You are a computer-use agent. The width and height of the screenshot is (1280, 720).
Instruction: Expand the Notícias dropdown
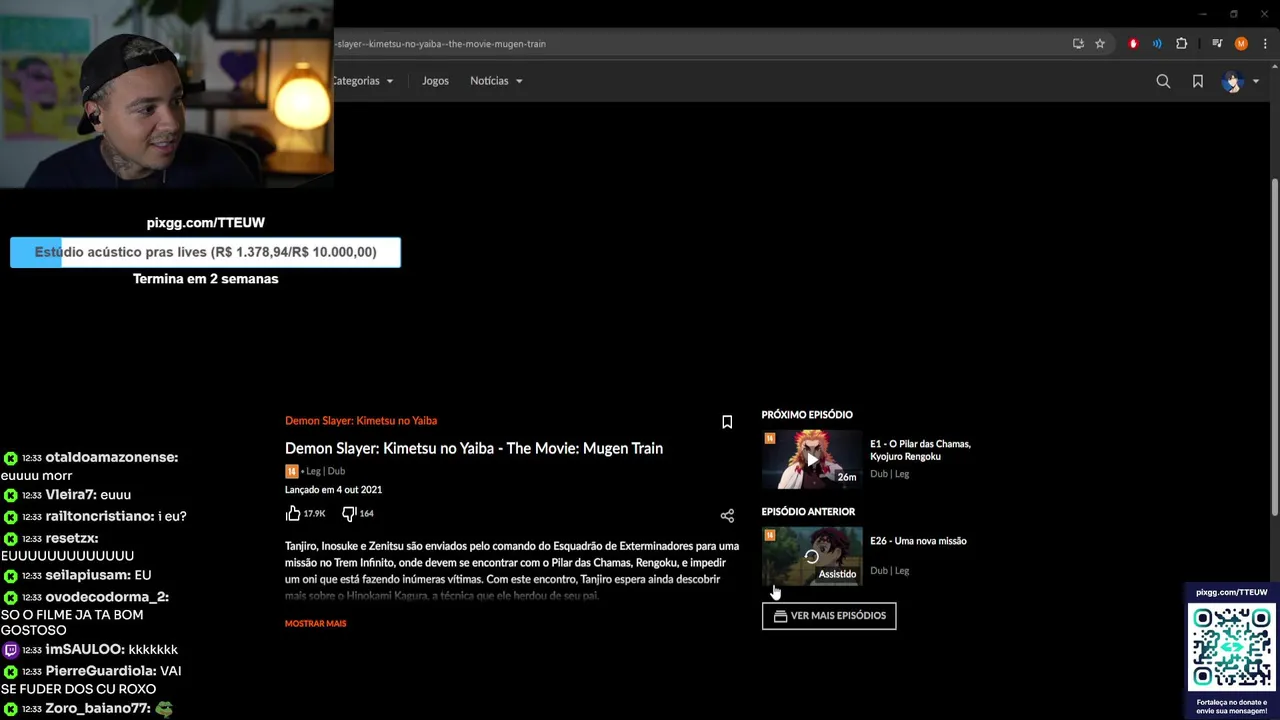pos(496,81)
